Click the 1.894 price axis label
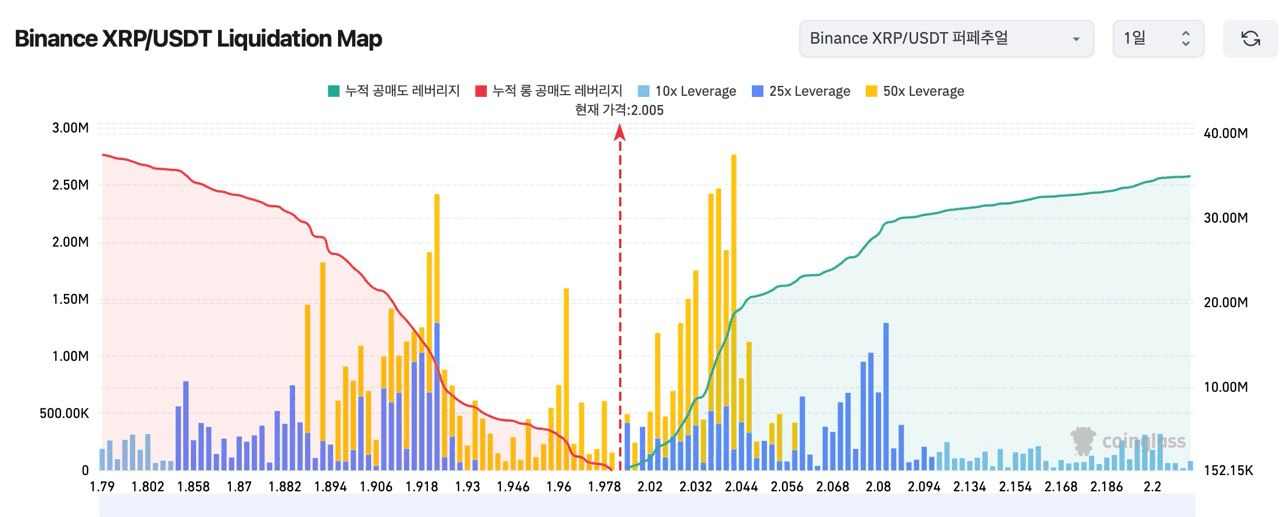Viewport: 1280px width, 517px height. click(330, 487)
